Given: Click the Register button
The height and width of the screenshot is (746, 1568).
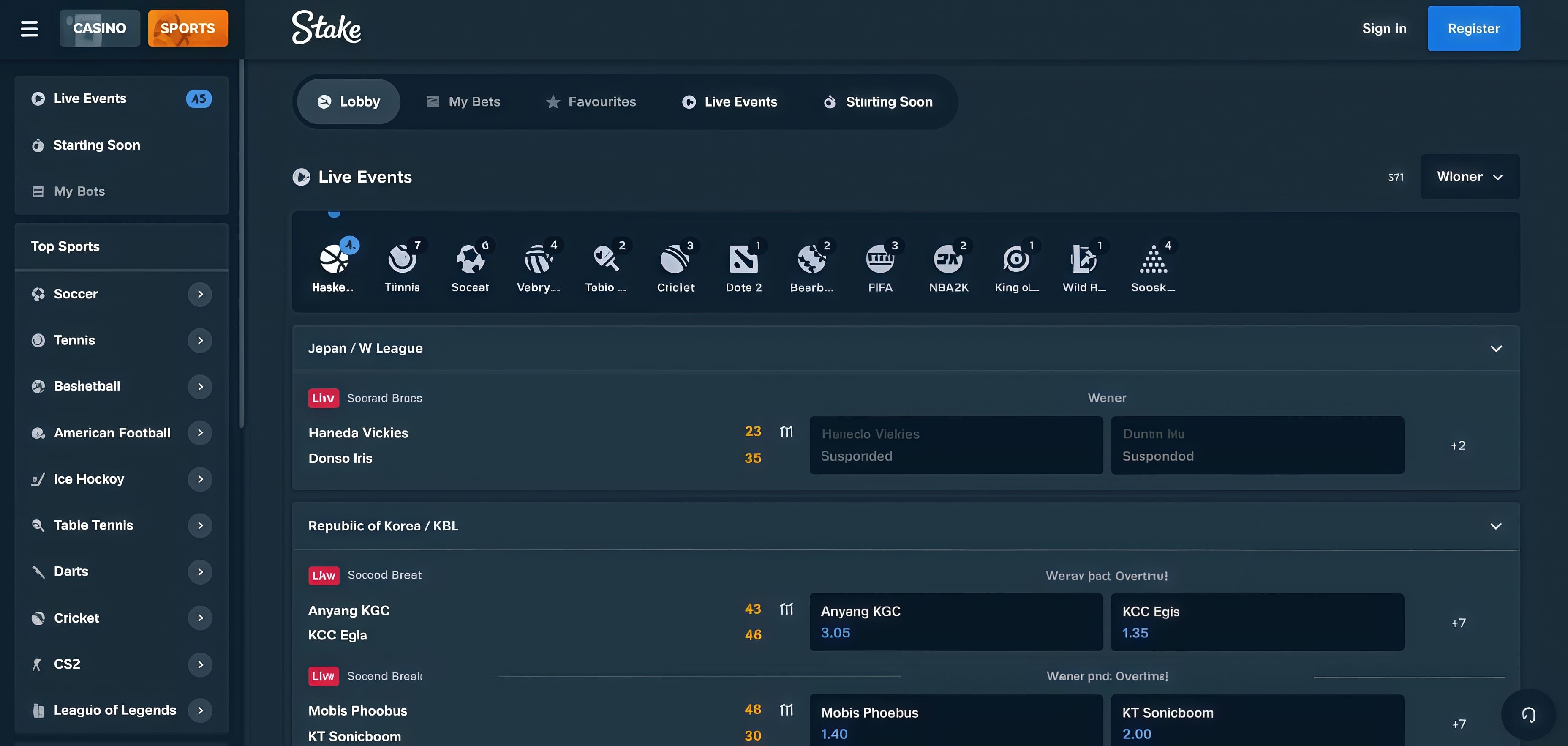Looking at the screenshot, I should pos(1474,29).
